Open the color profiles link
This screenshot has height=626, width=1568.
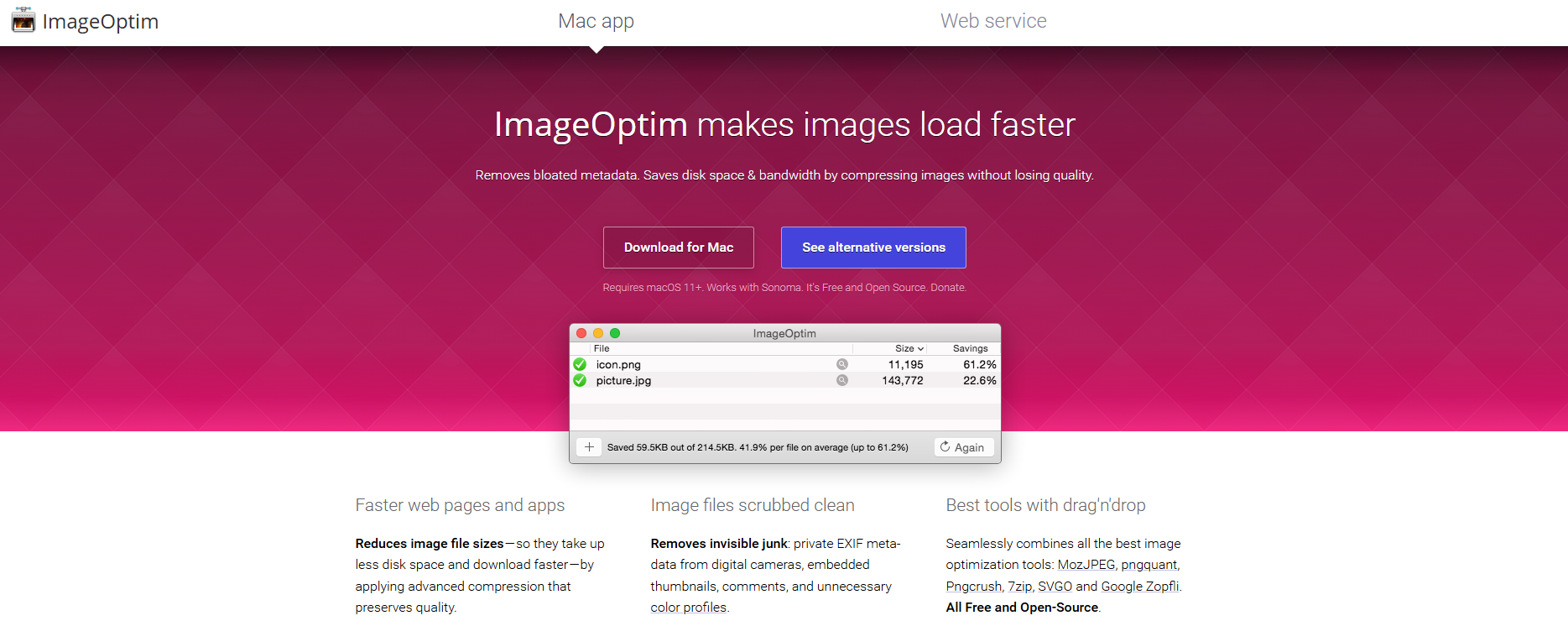[x=689, y=608]
